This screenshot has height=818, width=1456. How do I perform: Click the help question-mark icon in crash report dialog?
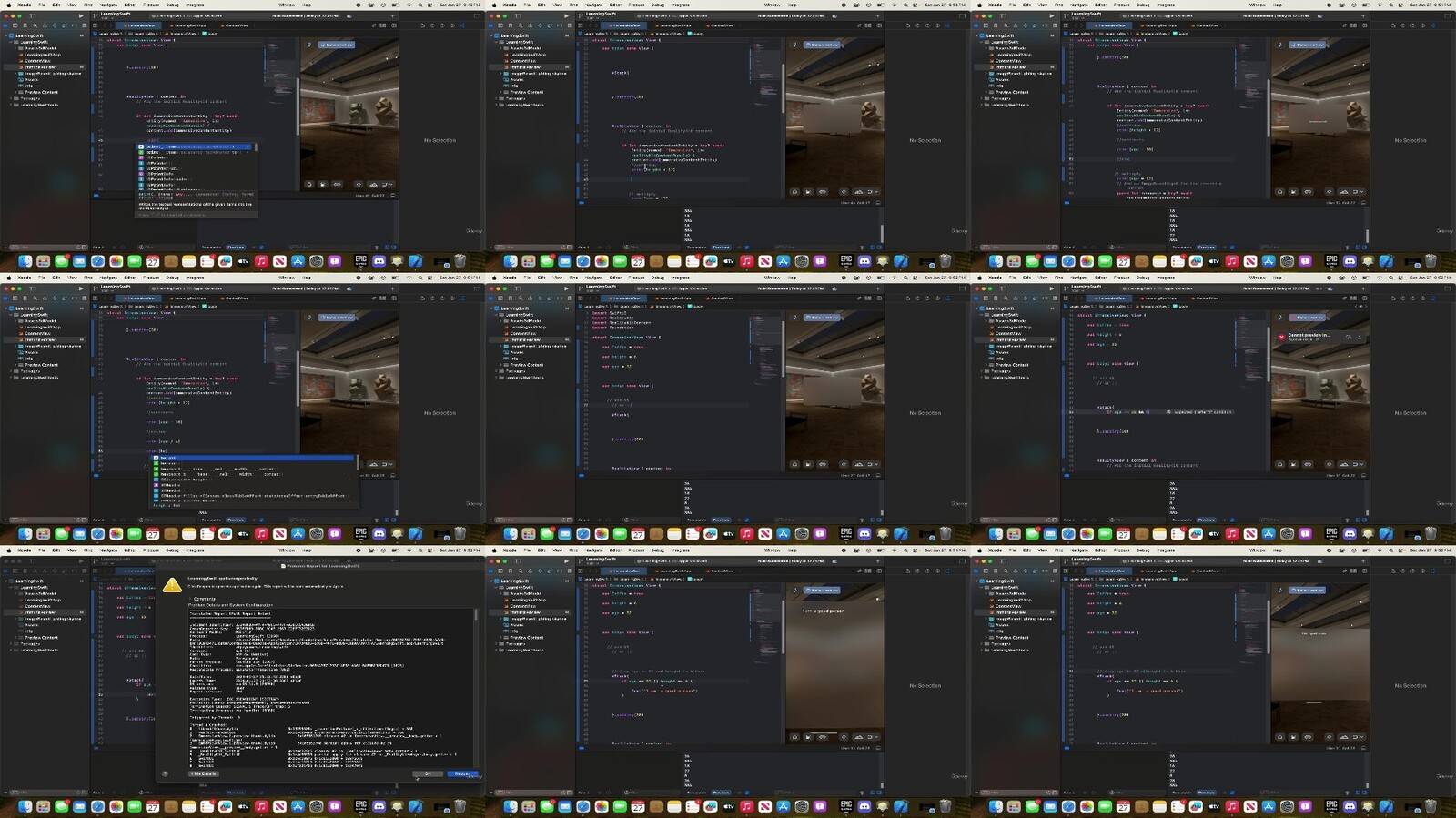tap(165, 773)
